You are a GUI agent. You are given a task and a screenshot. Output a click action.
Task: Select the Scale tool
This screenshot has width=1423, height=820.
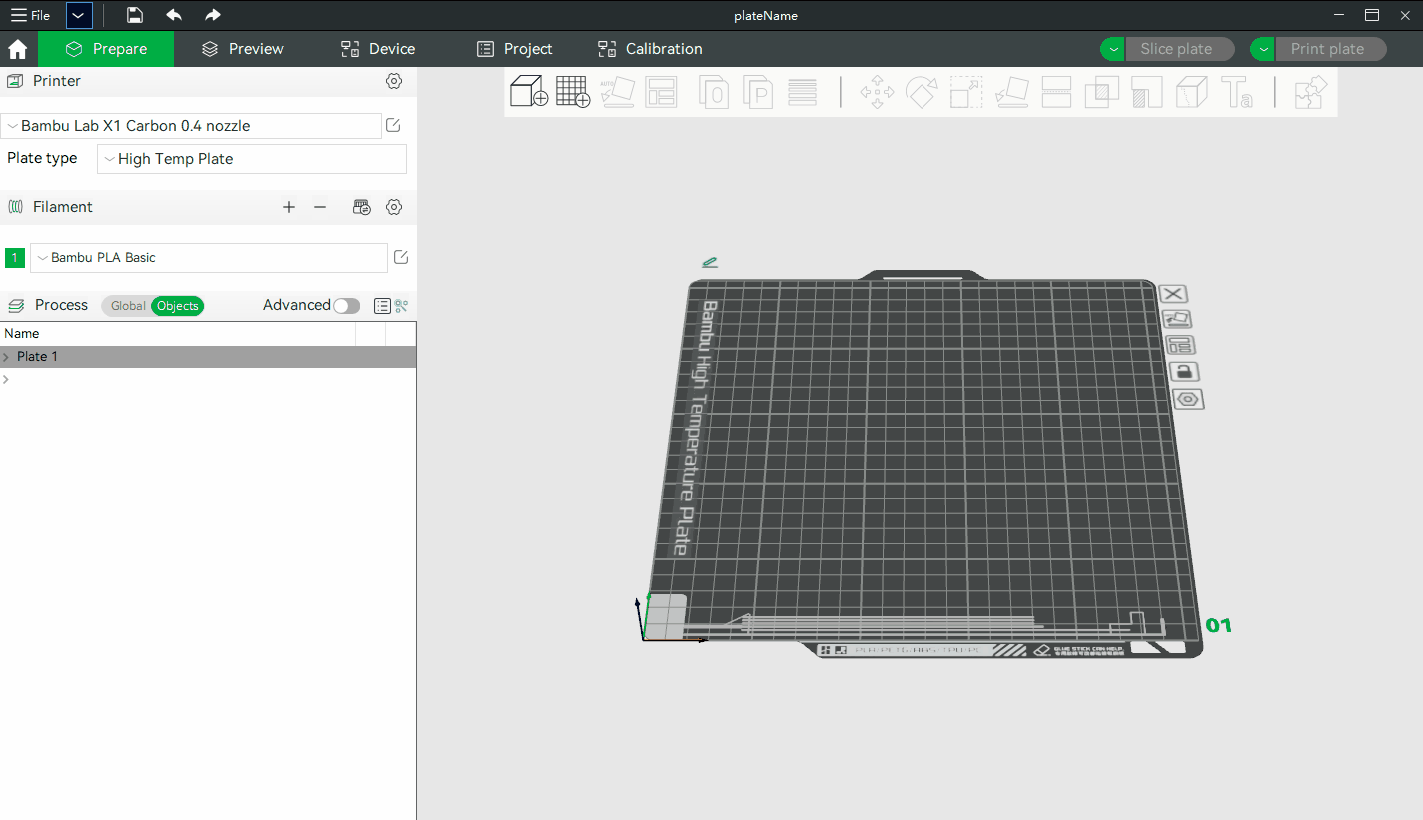966,92
